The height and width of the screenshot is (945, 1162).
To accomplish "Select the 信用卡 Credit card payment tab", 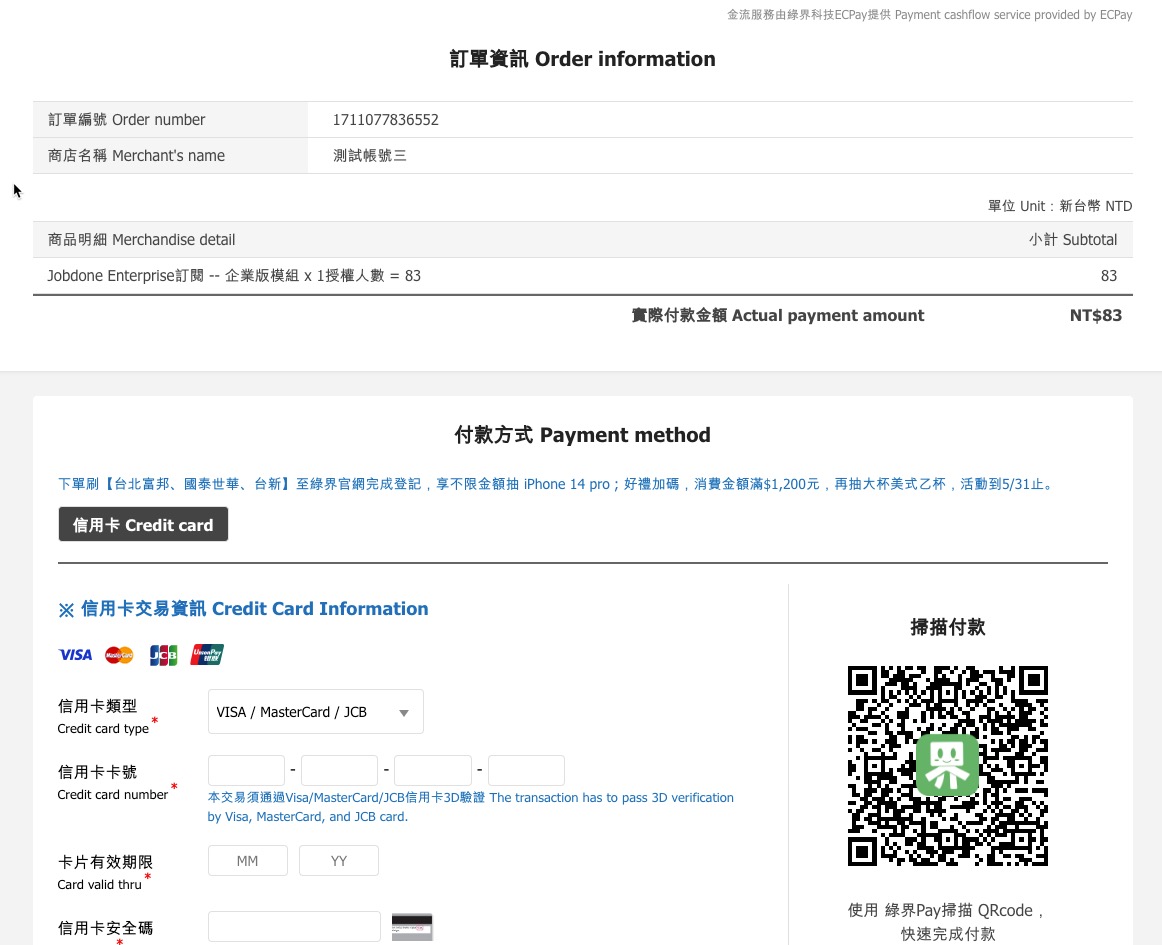I will (143, 525).
